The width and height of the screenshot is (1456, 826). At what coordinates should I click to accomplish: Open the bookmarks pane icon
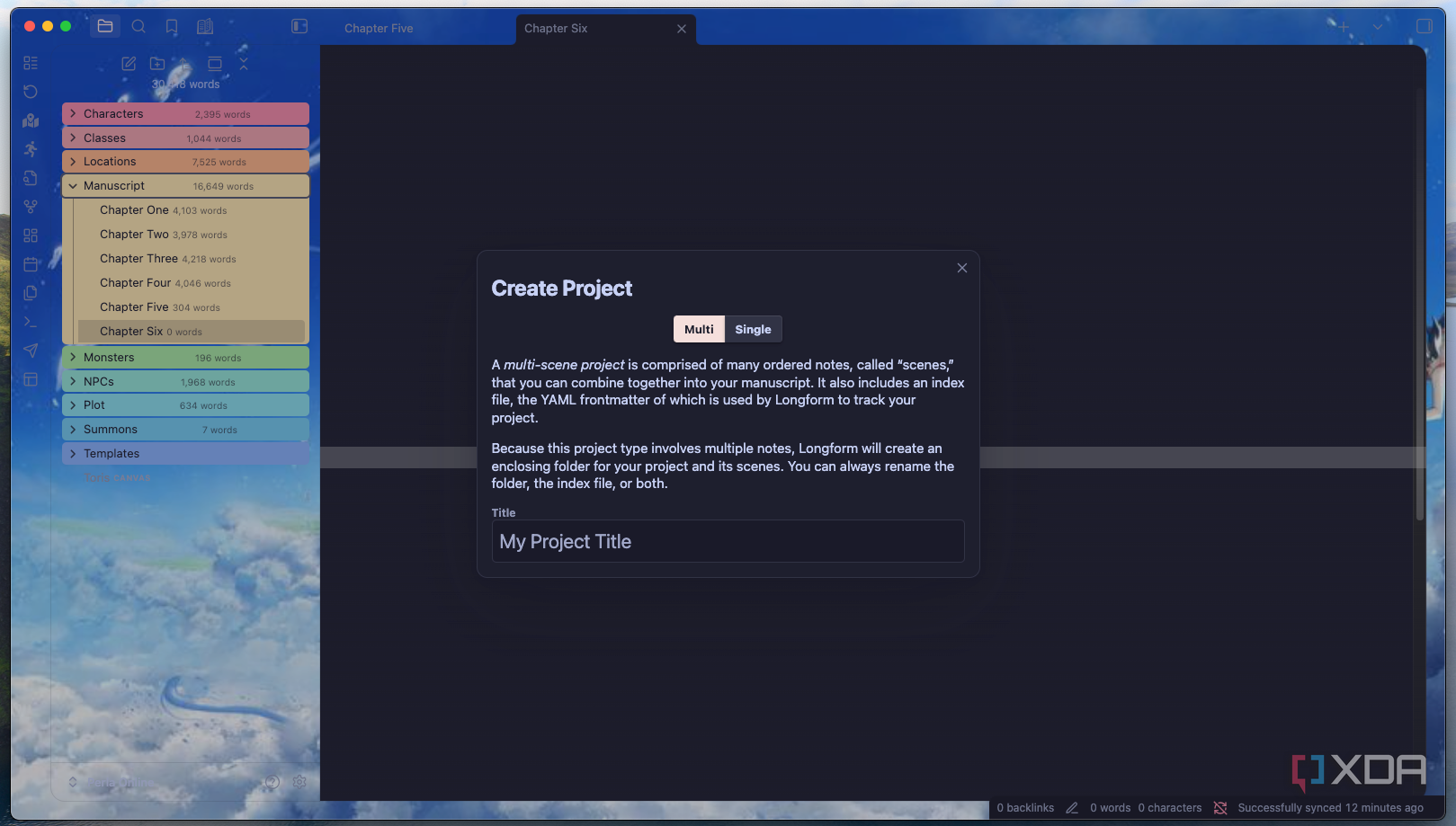(172, 27)
